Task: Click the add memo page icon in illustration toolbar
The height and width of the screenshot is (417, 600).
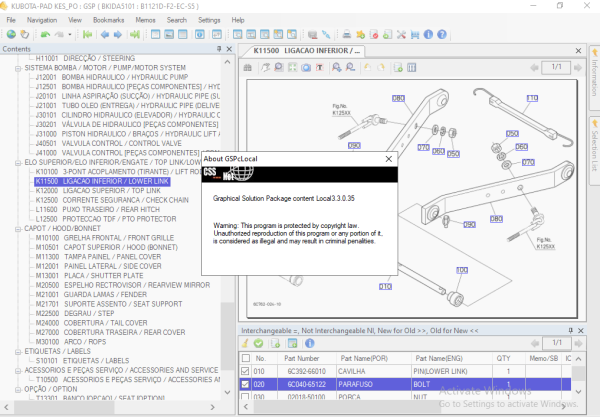Action: click(398, 68)
